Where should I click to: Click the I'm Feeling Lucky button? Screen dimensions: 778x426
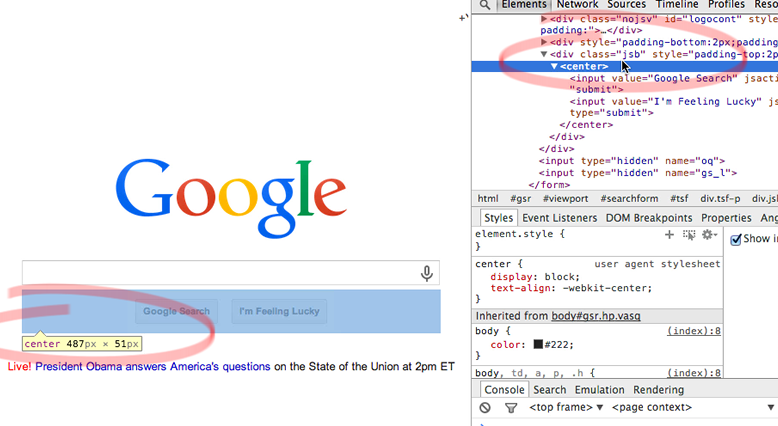point(279,311)
